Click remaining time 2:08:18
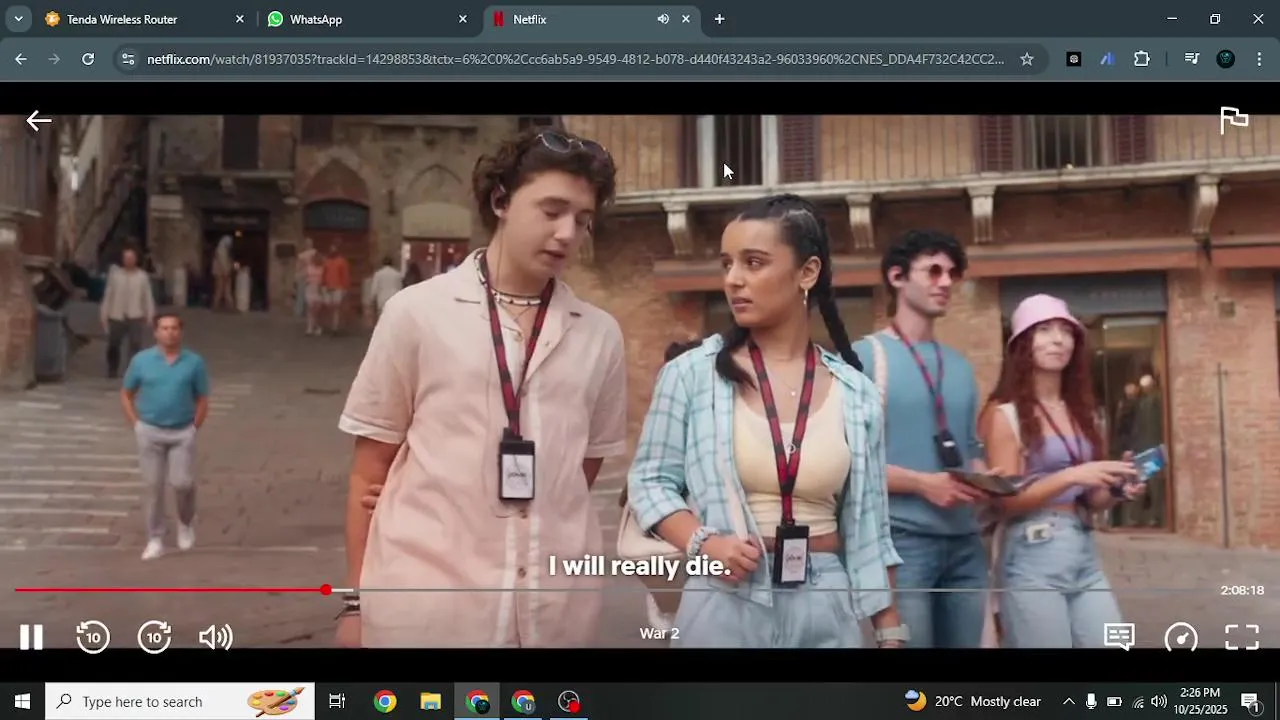The width and height of the screenshot is (1280, 720). 1242,590
